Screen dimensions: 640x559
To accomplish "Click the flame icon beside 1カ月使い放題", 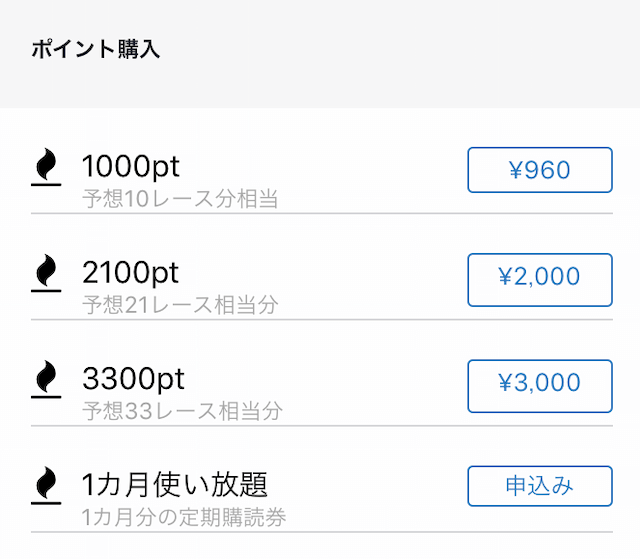I will coord(46,485).
